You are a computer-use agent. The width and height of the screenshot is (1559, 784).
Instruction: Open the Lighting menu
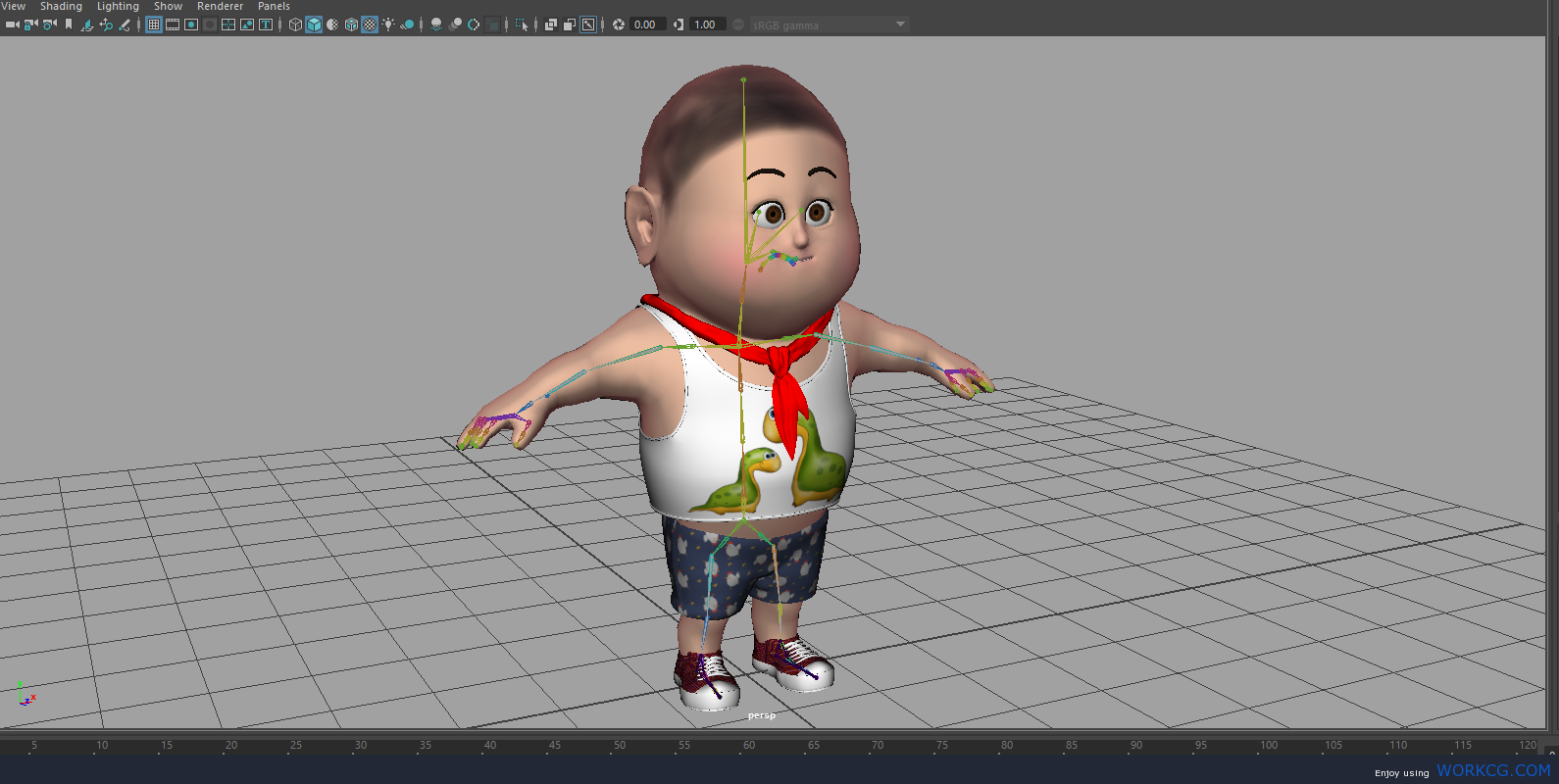tap(118, 6)
